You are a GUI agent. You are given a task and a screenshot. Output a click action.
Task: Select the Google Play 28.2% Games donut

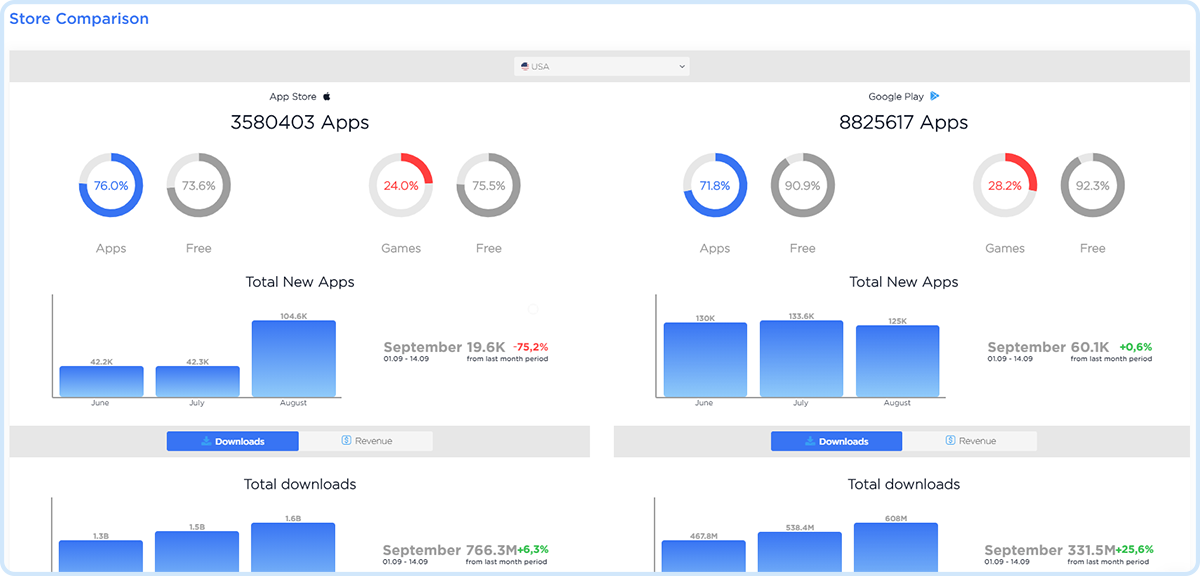[1005, 185]
